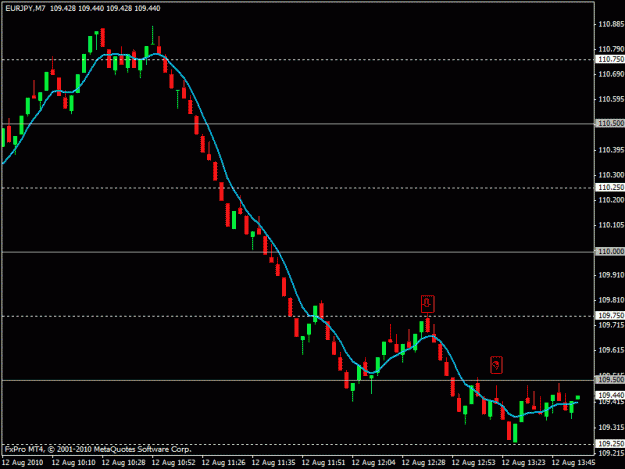Click the 110.300 price scale label
625x469 pixels.
(x=611, y=175)
